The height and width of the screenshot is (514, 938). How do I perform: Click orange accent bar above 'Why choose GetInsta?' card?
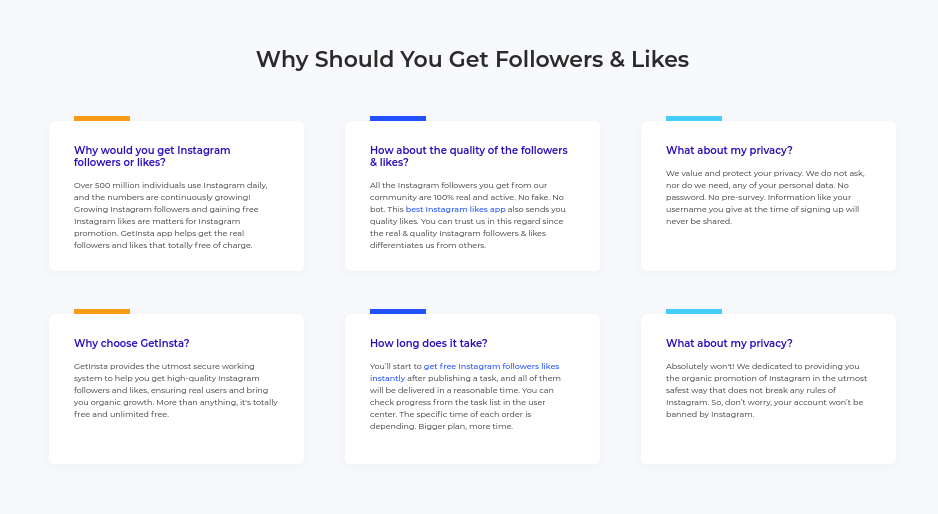pyautogui.click(x=102, y=312)
